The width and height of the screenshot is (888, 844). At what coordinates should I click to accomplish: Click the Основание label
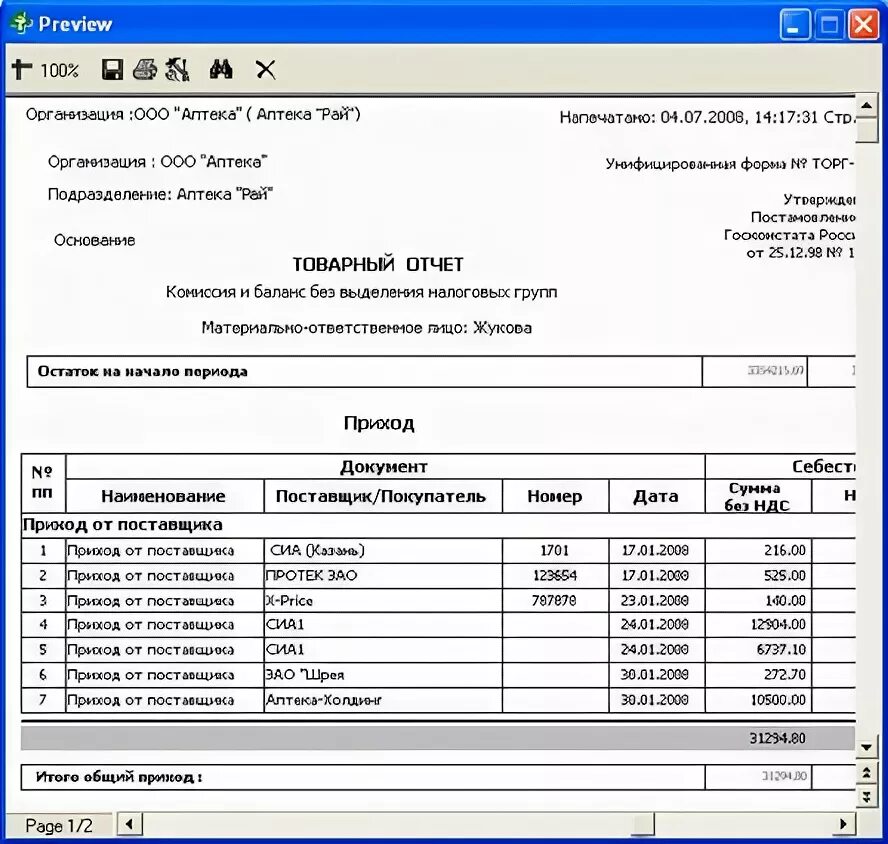(95, 240)
